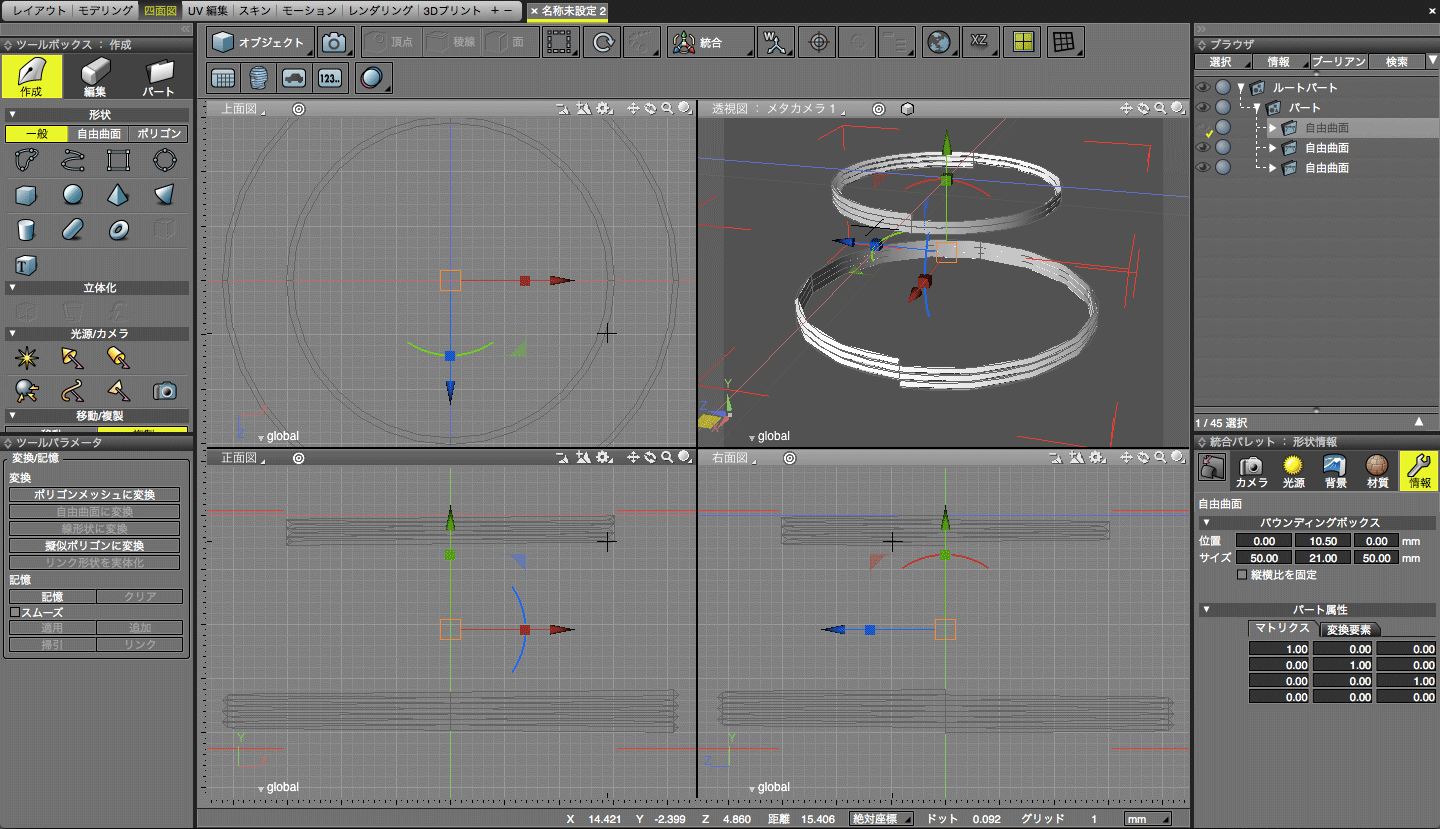Switch to the 変換要素 tab

click(x=1350, y=629)
